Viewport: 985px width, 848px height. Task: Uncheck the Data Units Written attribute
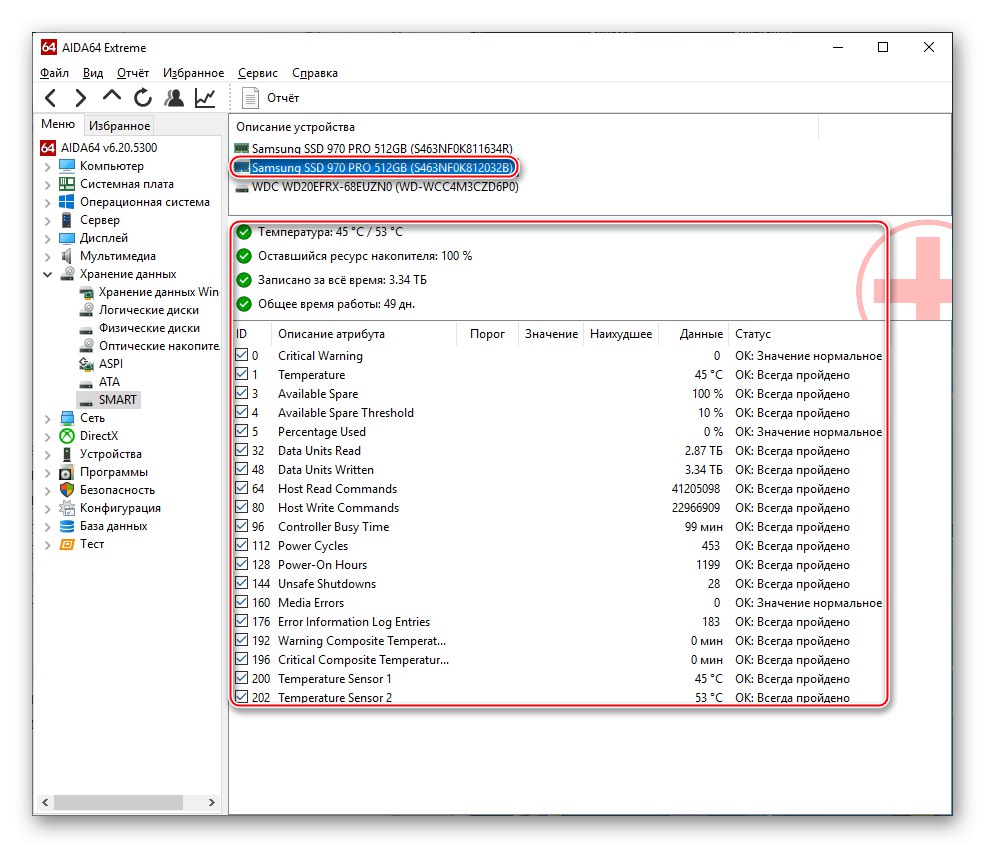click(x=243, y=470)
